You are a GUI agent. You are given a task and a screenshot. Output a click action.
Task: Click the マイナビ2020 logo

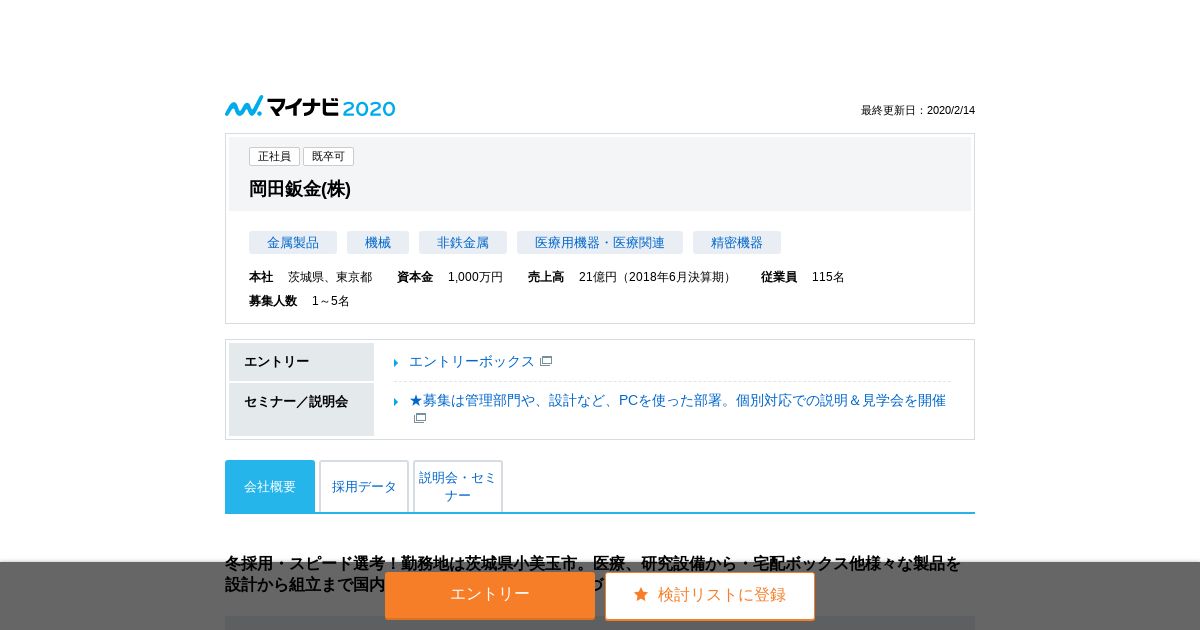pyautogui.click(x=310, y=107)
